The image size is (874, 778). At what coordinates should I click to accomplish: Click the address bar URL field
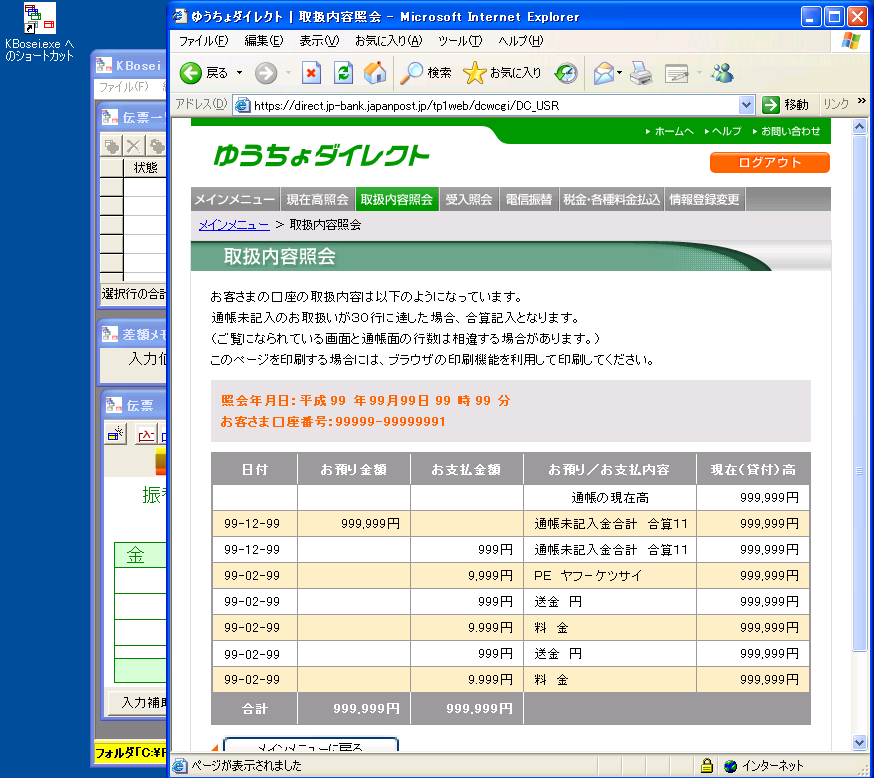[x=495, y=105]
